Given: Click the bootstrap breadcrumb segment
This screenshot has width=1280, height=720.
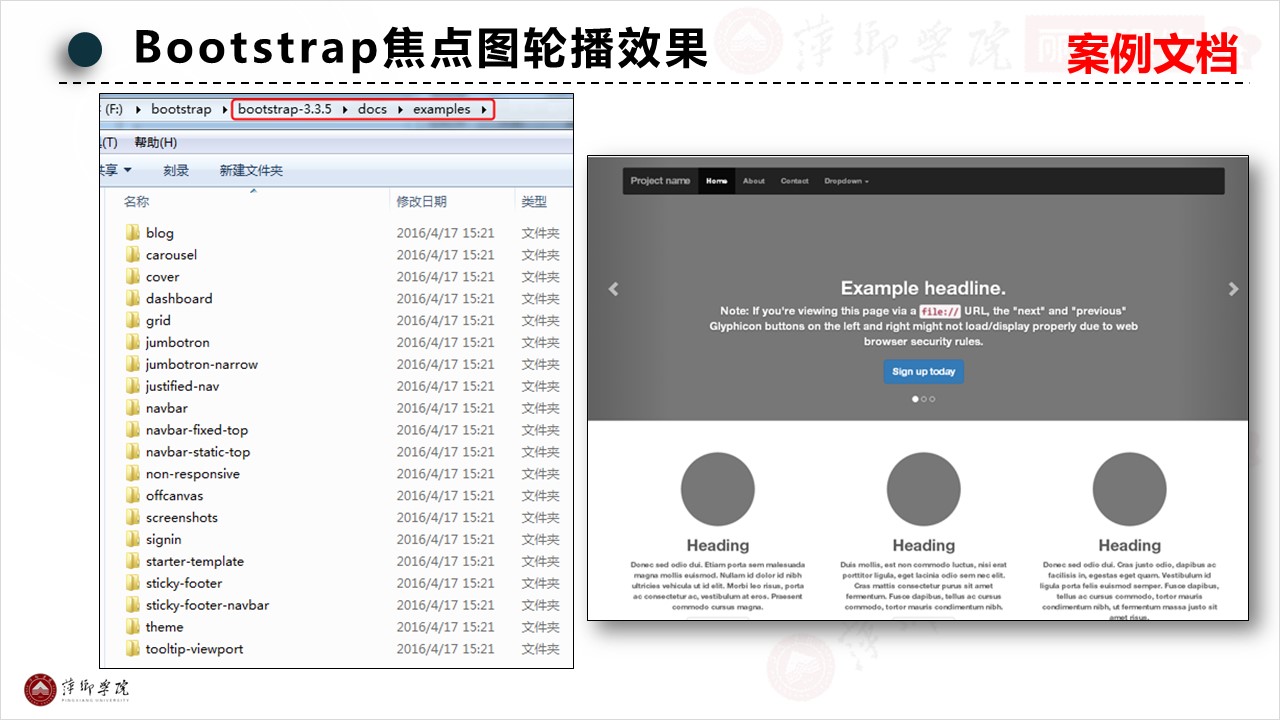Looking at the screenshot, I should click(x=181, y=109).
